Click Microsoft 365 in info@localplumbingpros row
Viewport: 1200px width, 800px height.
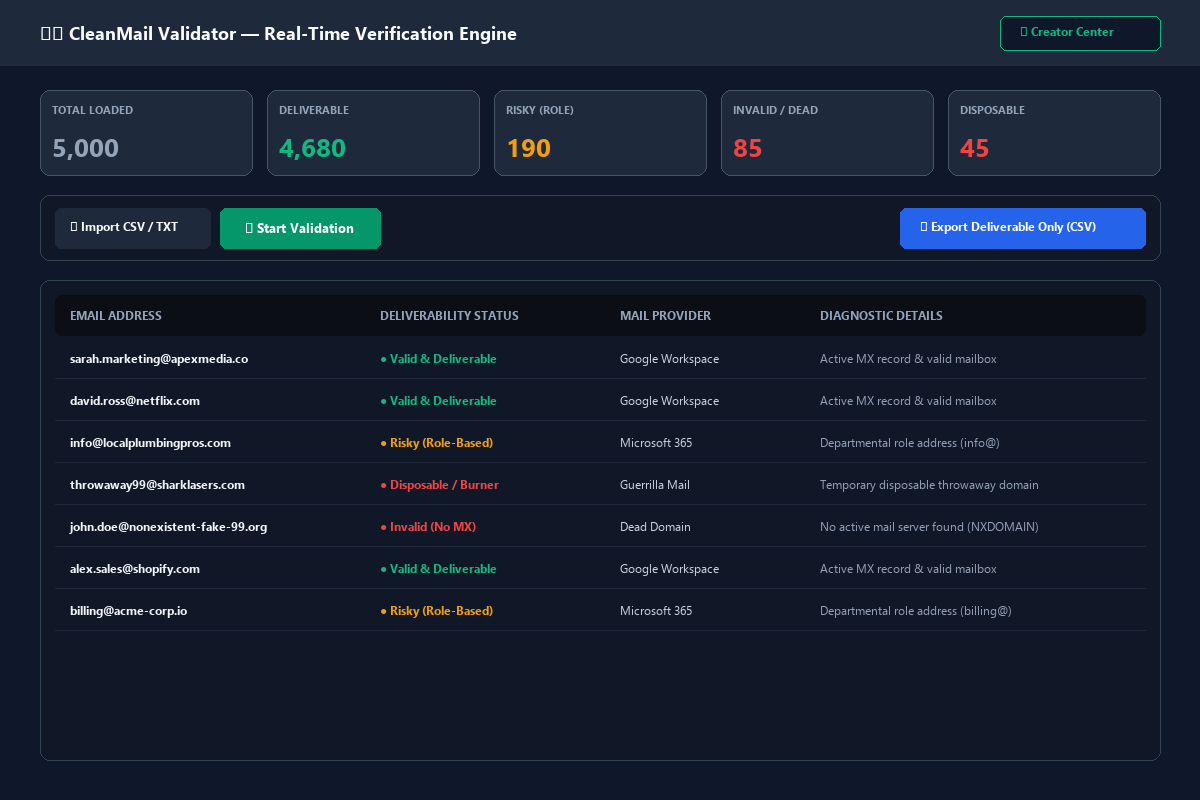click(656, 443)
